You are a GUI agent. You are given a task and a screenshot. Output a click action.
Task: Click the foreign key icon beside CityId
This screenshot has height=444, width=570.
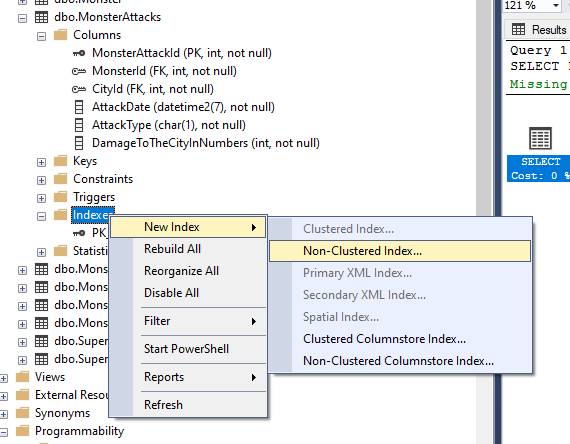(x=79, y=89)
